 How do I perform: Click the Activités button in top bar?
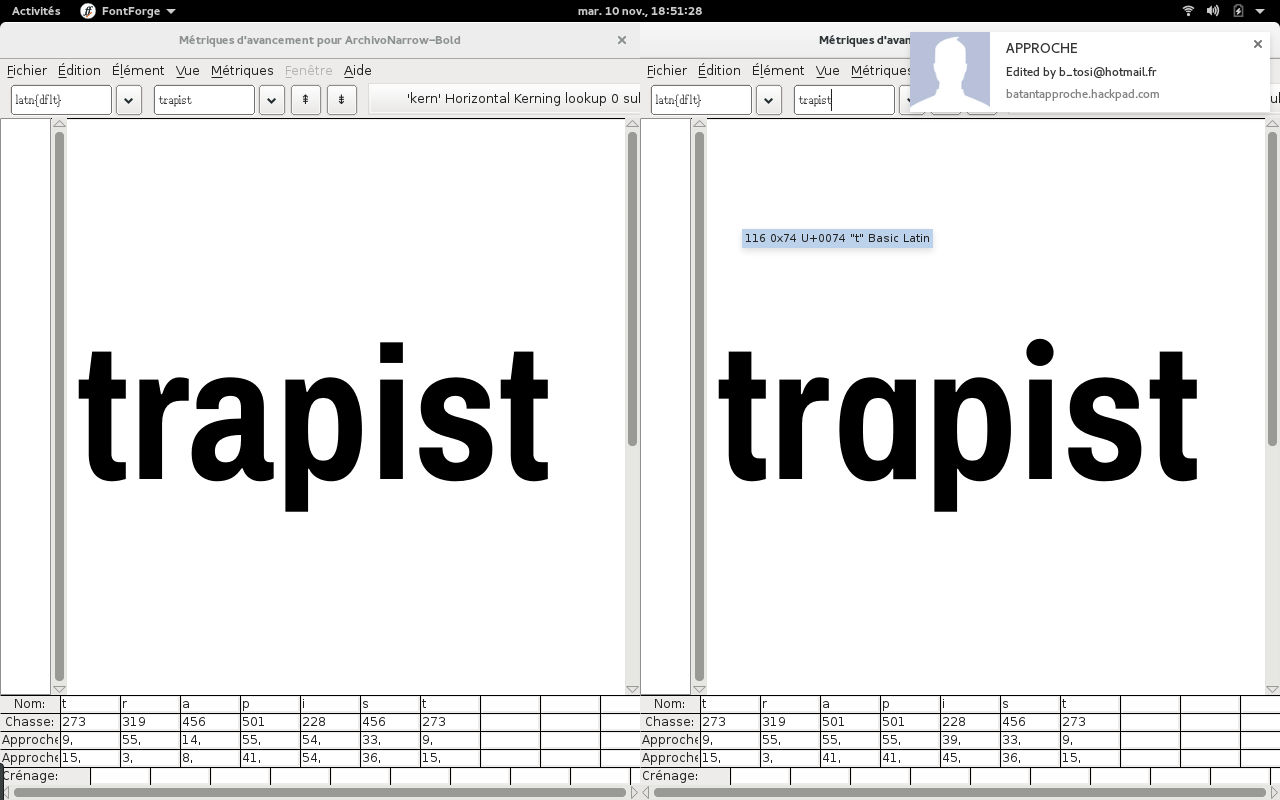pyautogui.click(x=36, y=11)
